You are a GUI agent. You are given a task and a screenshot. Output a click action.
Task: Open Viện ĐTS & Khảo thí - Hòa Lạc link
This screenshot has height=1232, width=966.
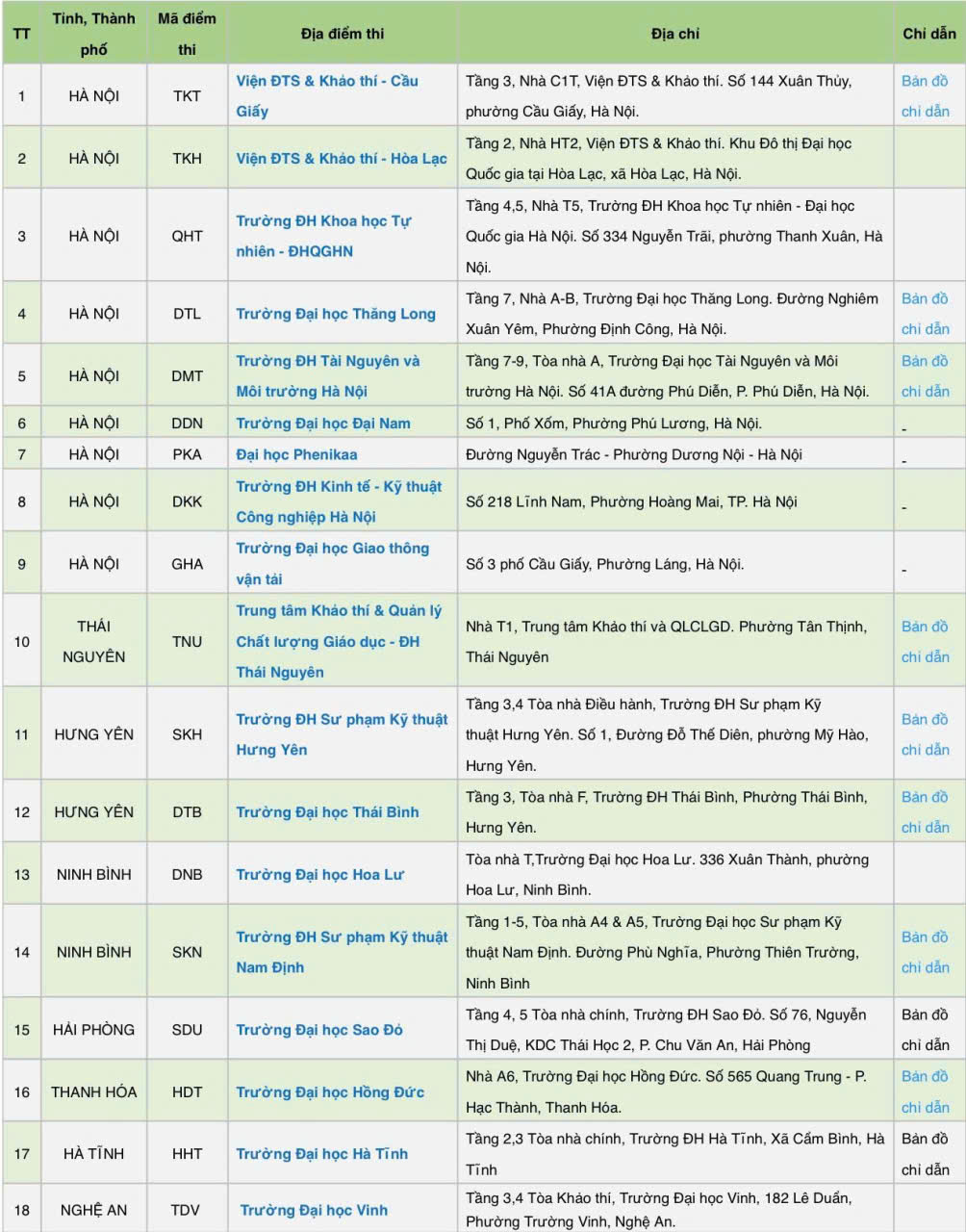tap(342, 158)
